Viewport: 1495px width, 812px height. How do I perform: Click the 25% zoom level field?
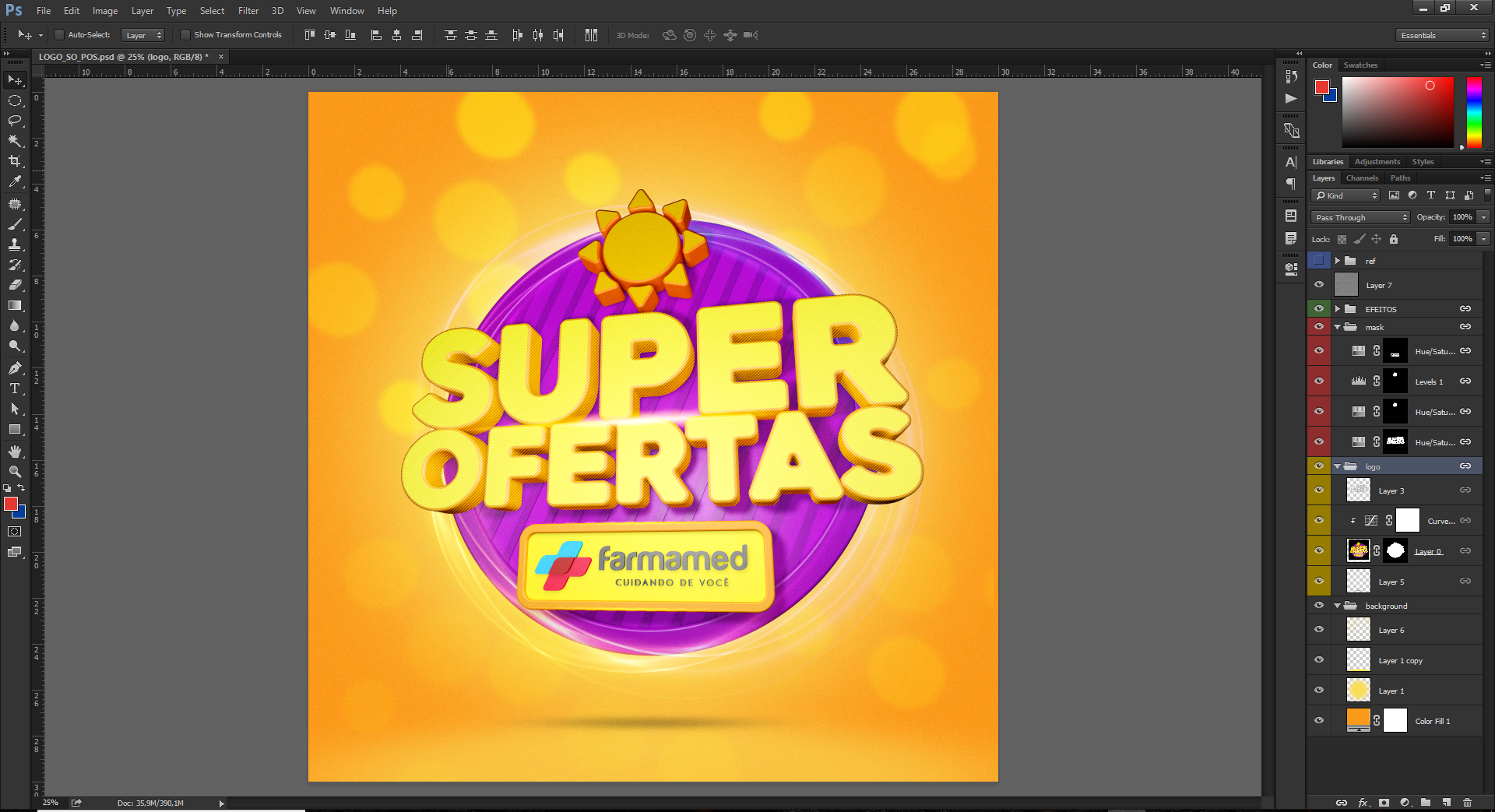(51, 803)
